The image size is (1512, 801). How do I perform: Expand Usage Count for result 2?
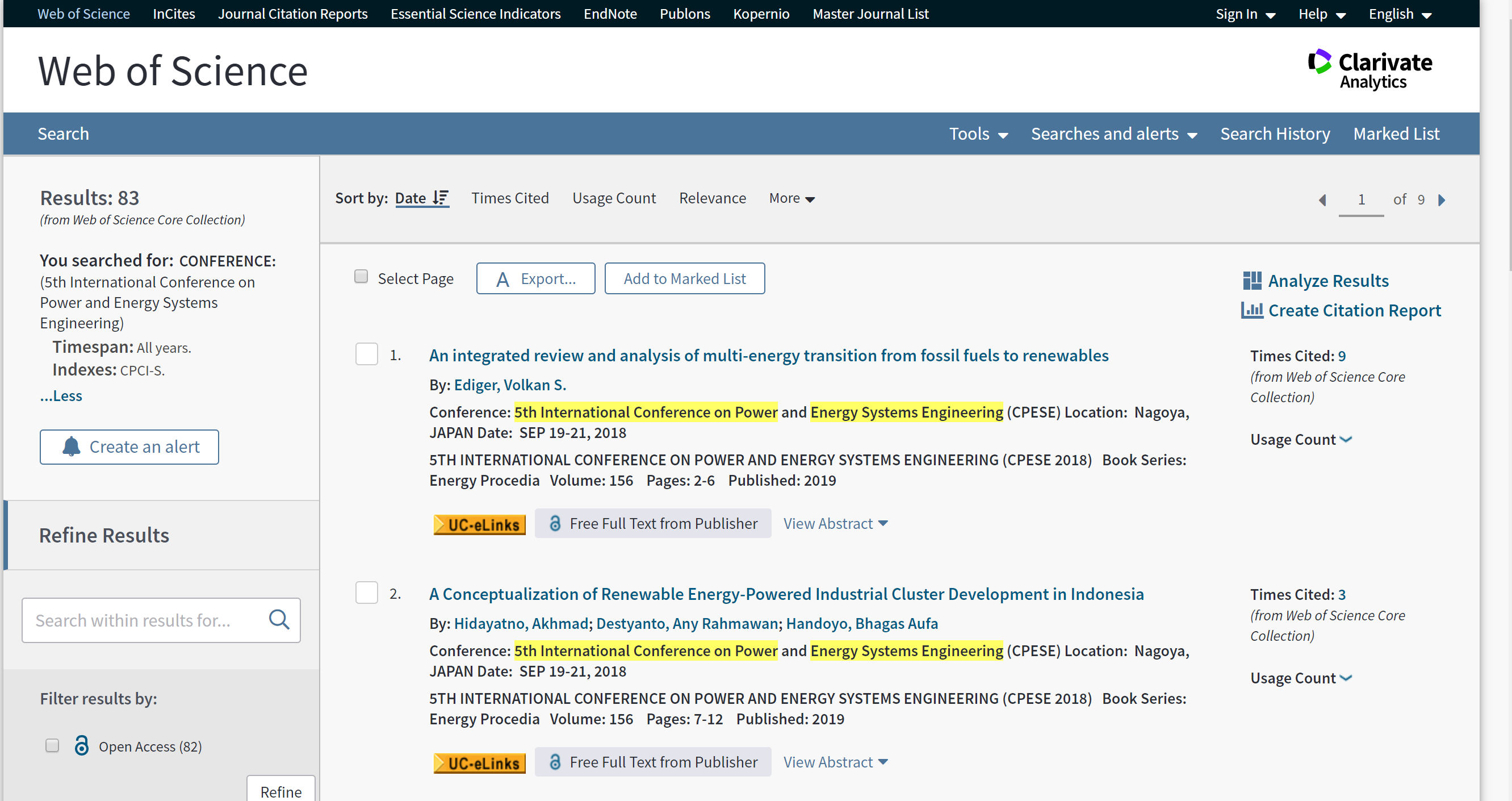point(1301,678)
